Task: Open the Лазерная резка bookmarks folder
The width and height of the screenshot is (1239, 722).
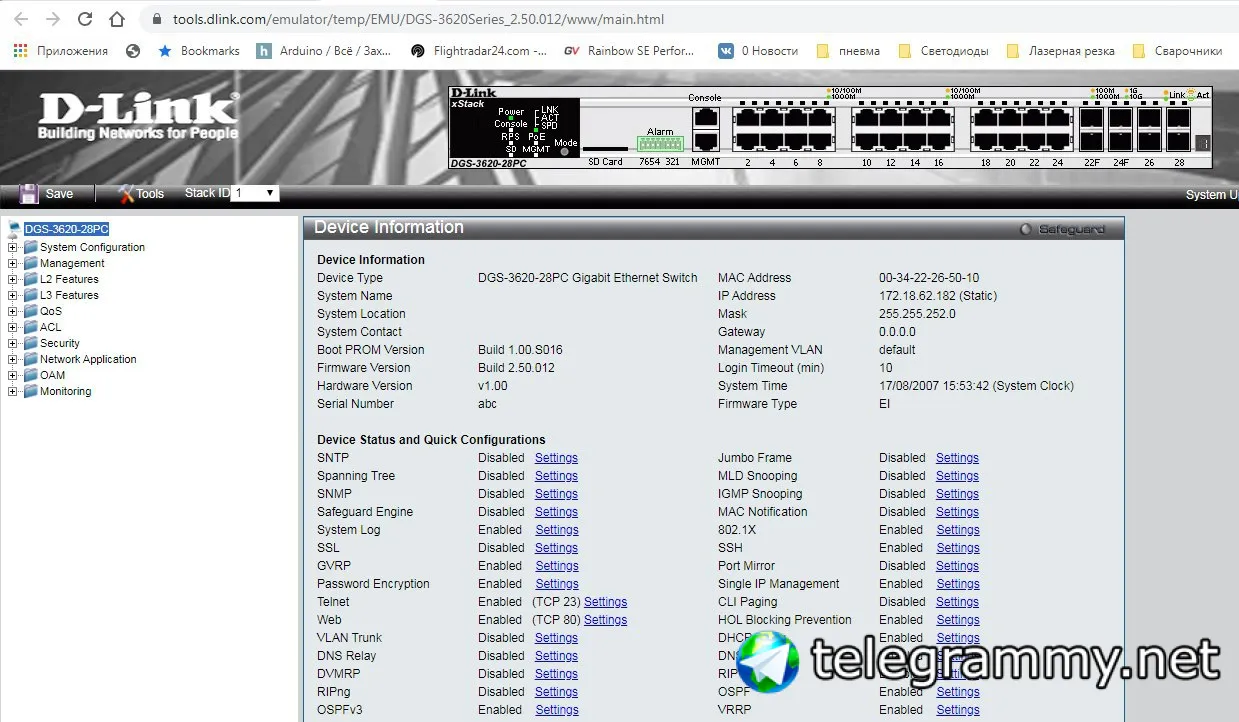Action: pos(1061,51)
